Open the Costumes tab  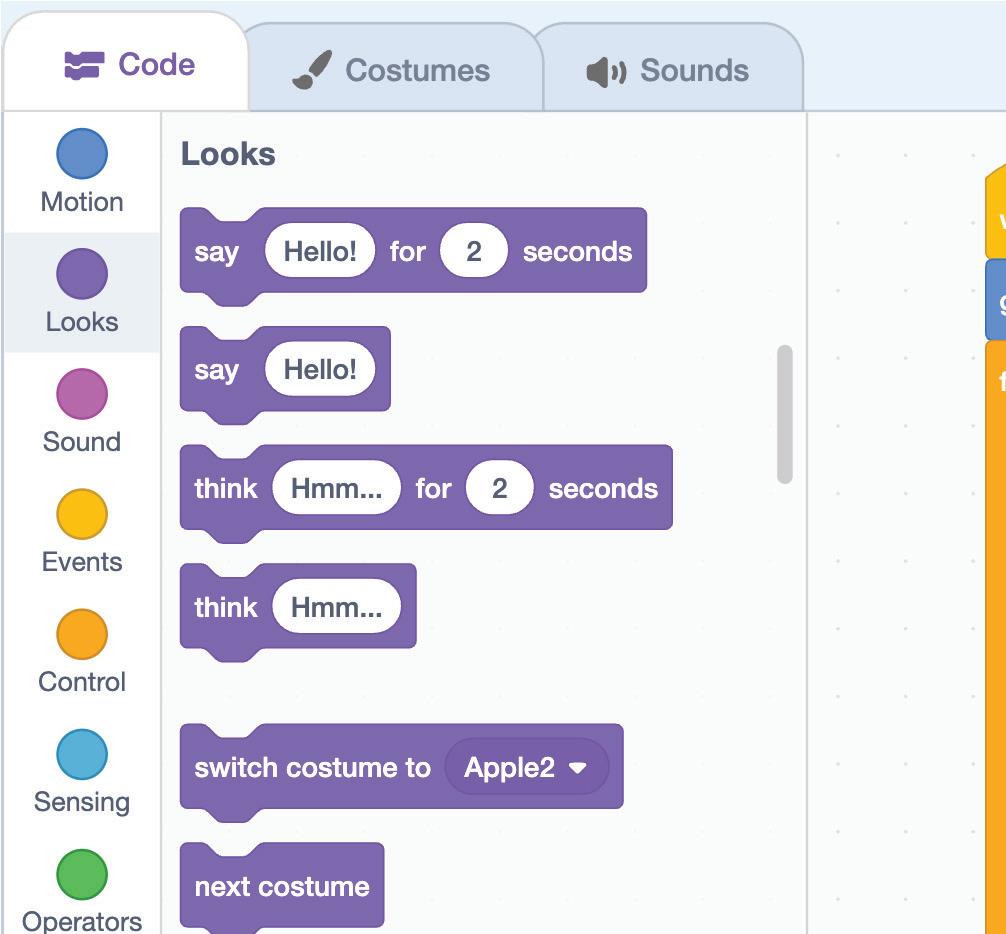392,70
